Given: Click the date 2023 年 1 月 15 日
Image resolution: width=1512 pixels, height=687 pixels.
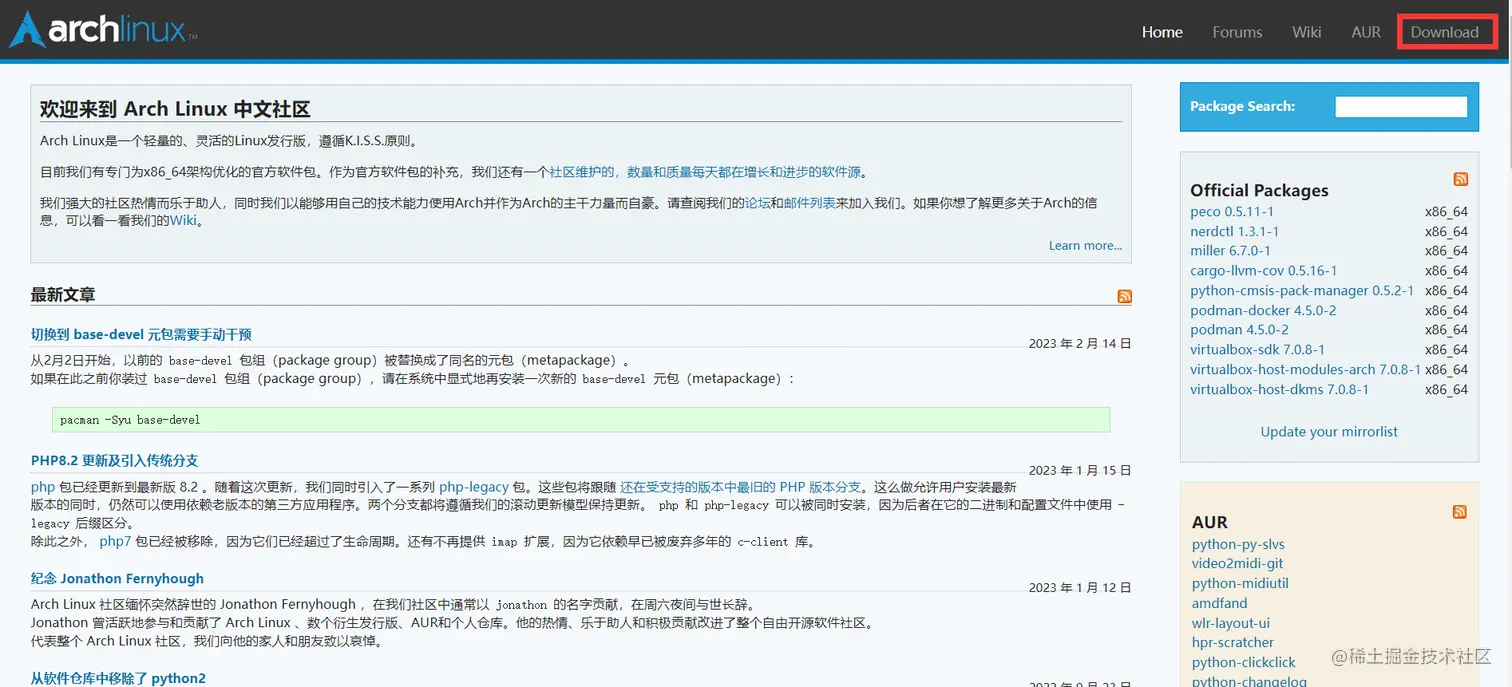Looking at the screenshot, I should pyautogui.click(x=1080, y=470).
